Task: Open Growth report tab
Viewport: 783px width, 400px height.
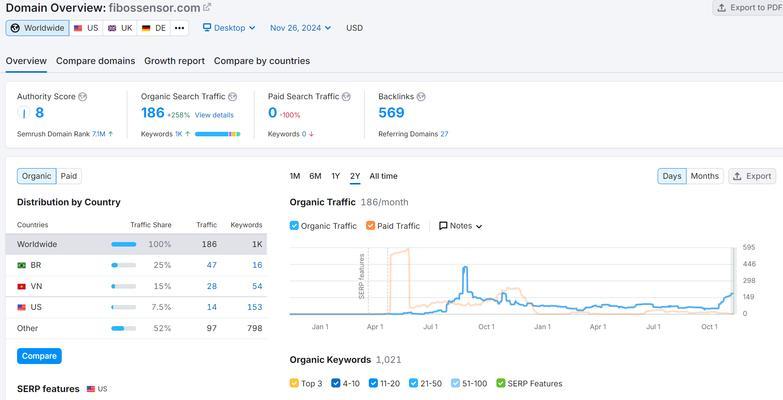Action: pos(174,61)
